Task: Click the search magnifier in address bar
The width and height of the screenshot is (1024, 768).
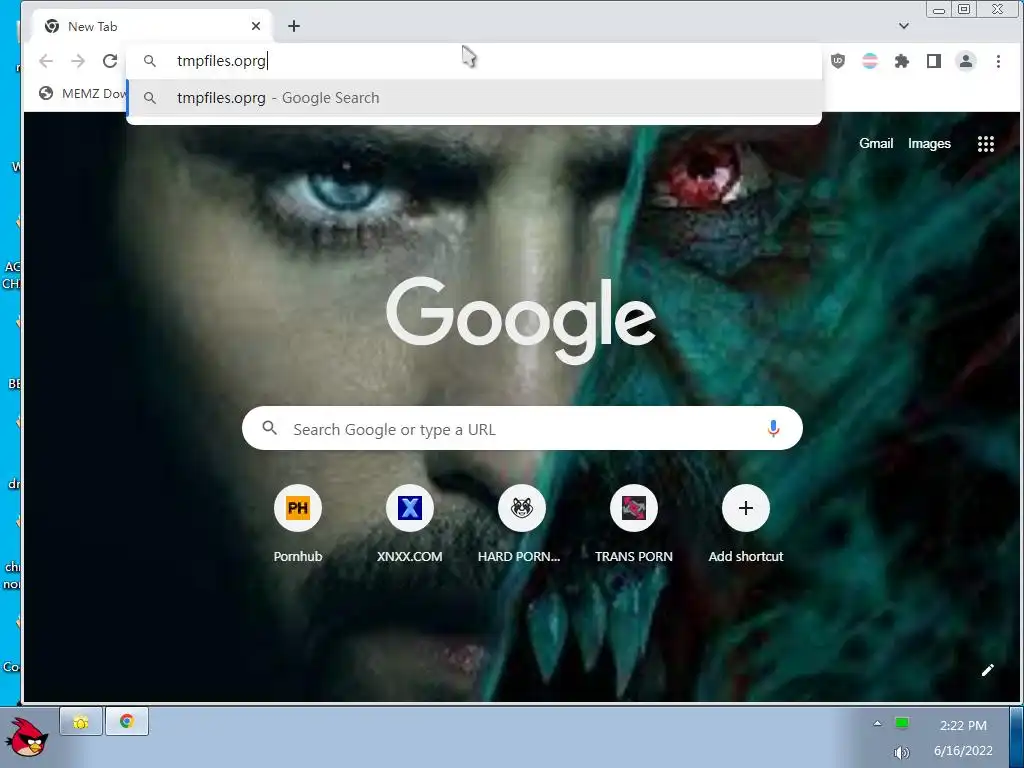Action: click(150, 61)
